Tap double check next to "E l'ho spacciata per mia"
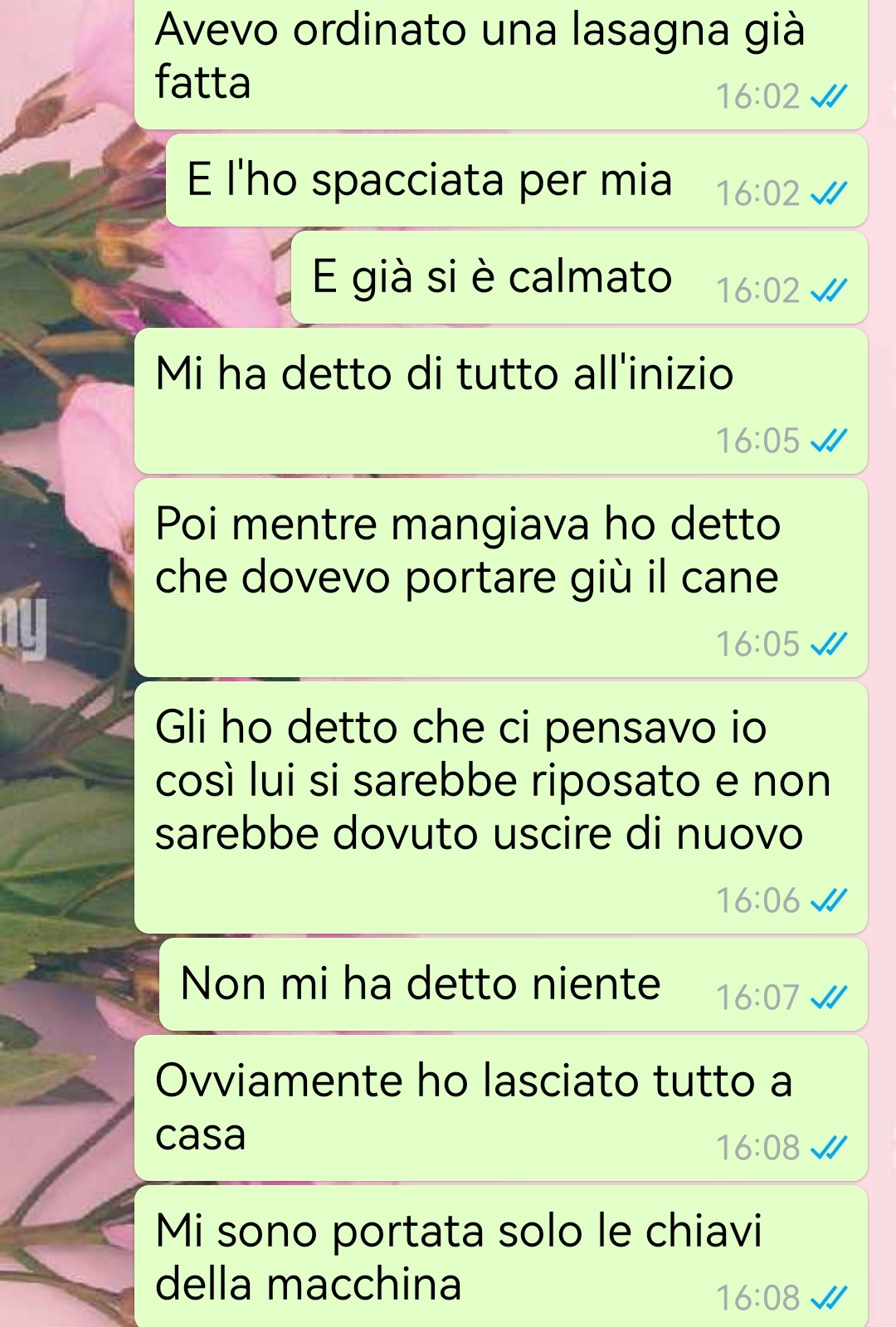The height and width of the screenshot is (1327, 896). point(829,194)
